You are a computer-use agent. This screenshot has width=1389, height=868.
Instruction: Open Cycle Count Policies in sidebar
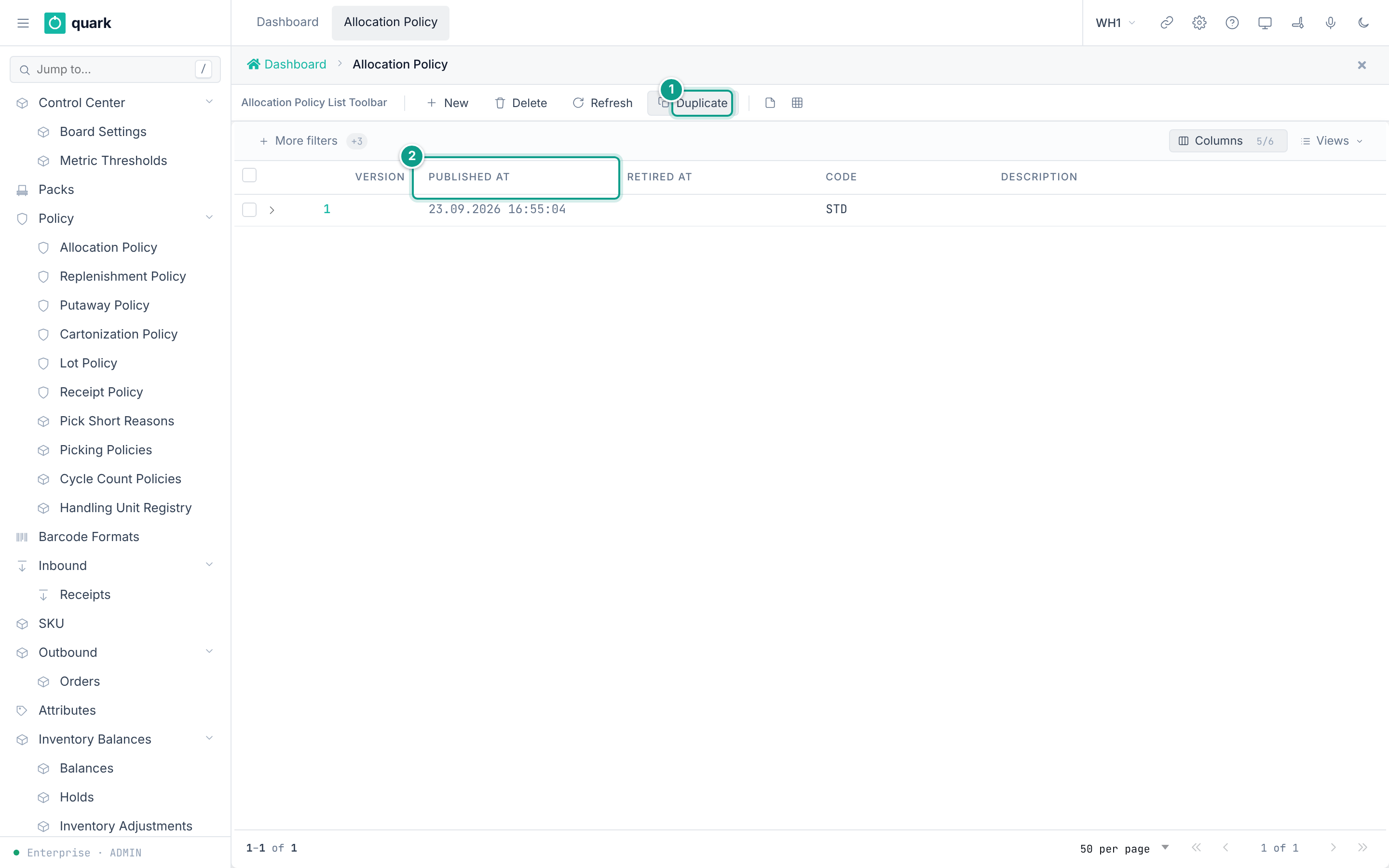[x=120, y=479]
